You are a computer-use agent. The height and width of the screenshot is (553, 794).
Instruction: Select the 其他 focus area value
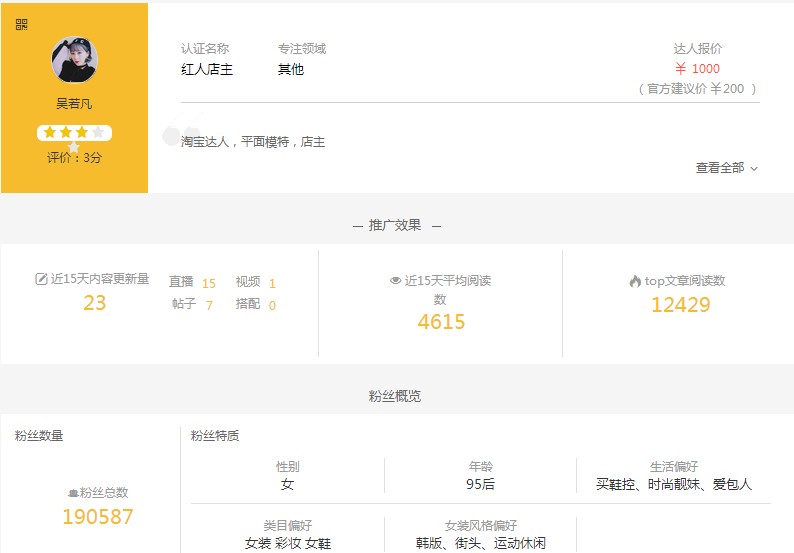pyautogui.click(x=291, y=69)
